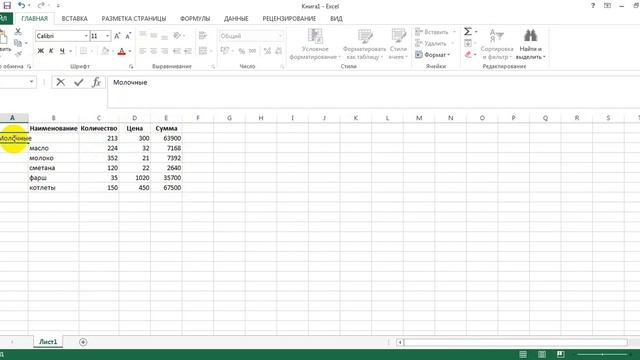Viewport: 640px width, 360px height.
Task: Click the Удалить cells button
Action: [x=435, y=43]
